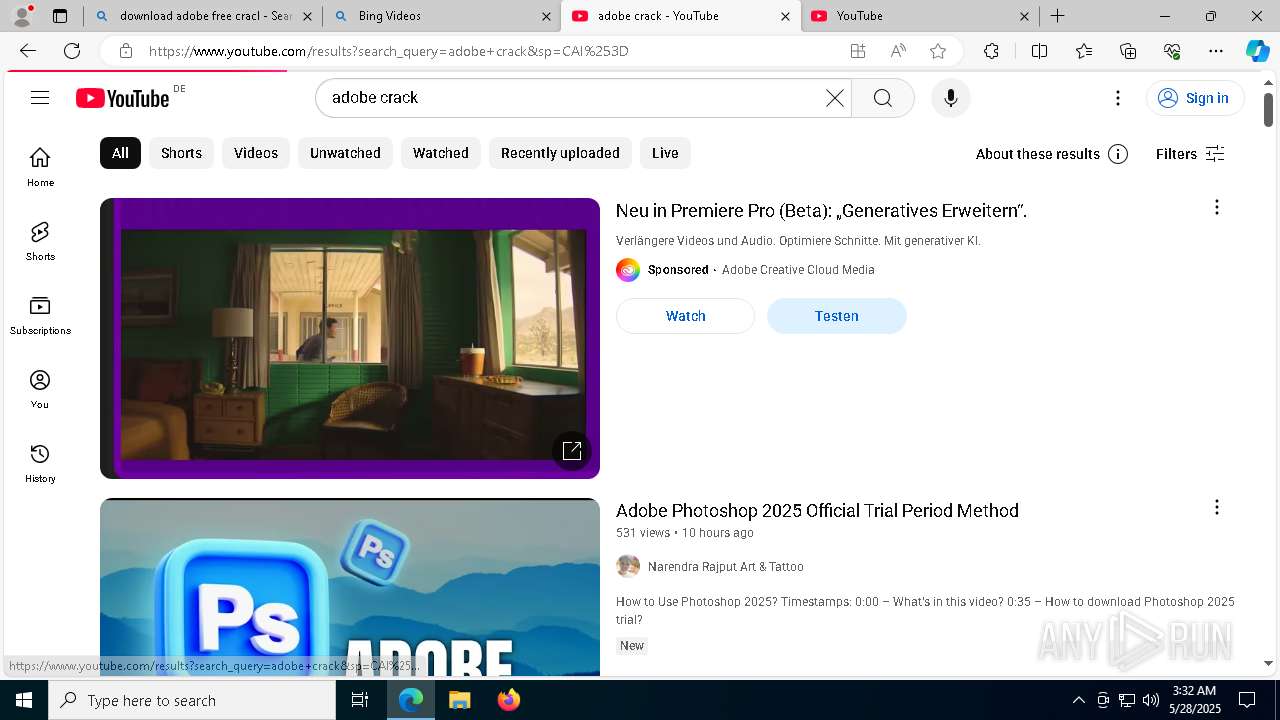This screenshot has width=1280, height=720.
Task: Click the About these results info icon
Action: point(1118,154)
